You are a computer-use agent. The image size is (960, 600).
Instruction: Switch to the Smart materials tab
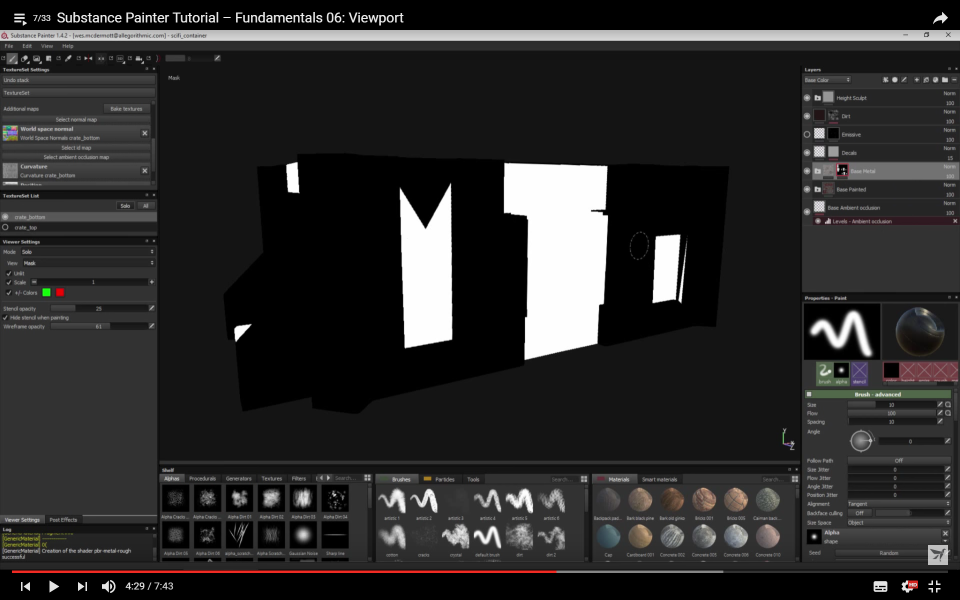659,479
